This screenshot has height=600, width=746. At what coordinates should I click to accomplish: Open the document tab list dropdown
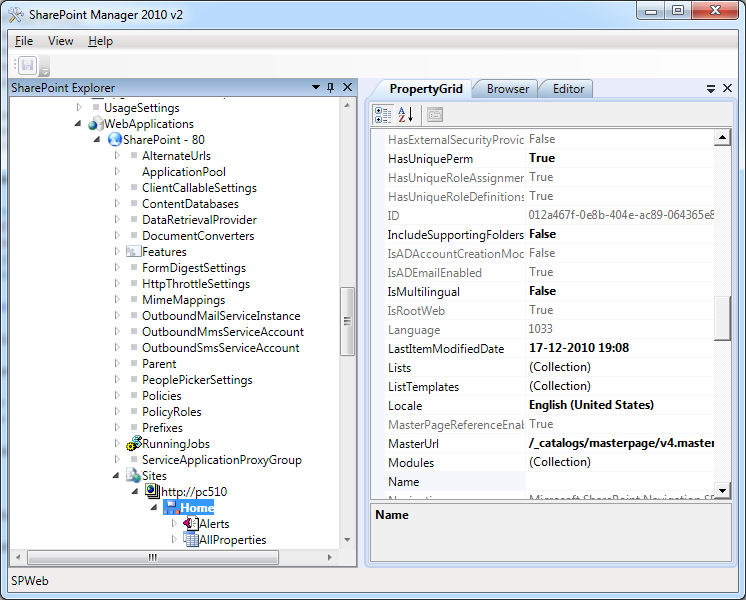click(x=711, y=89)
